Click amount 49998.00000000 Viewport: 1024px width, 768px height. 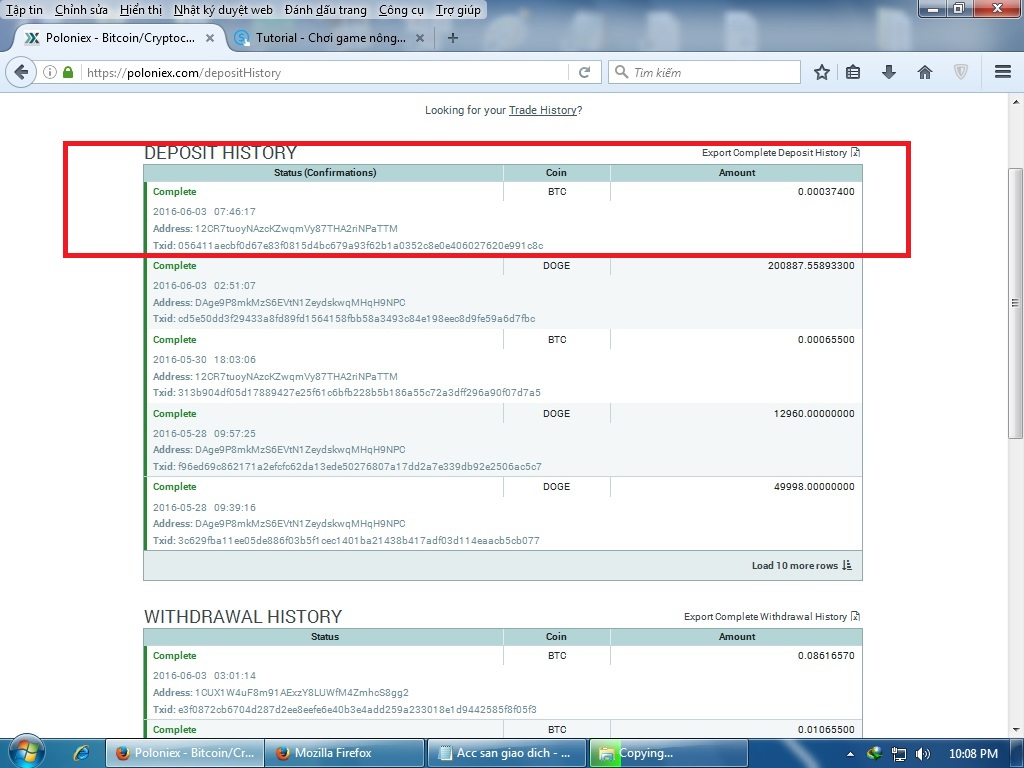pos(814,487)
